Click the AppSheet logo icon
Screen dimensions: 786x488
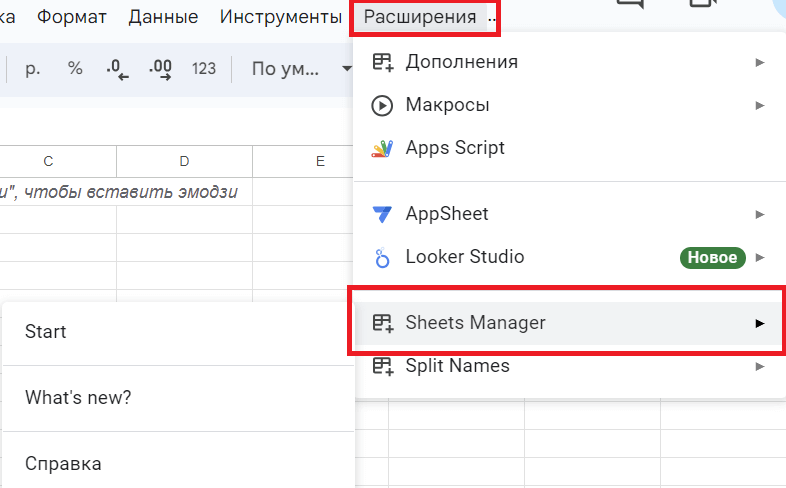(382, 214)
